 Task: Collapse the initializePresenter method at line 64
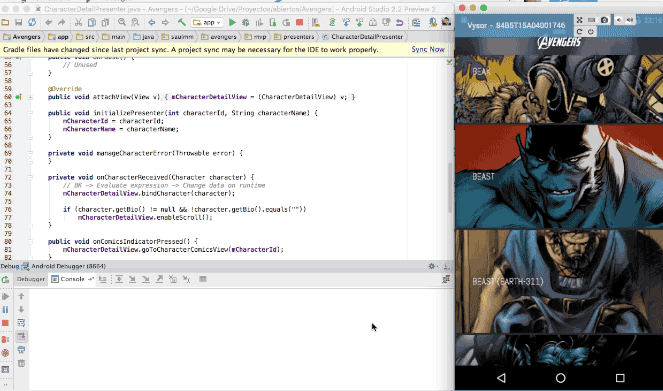(x=30, y=113)
